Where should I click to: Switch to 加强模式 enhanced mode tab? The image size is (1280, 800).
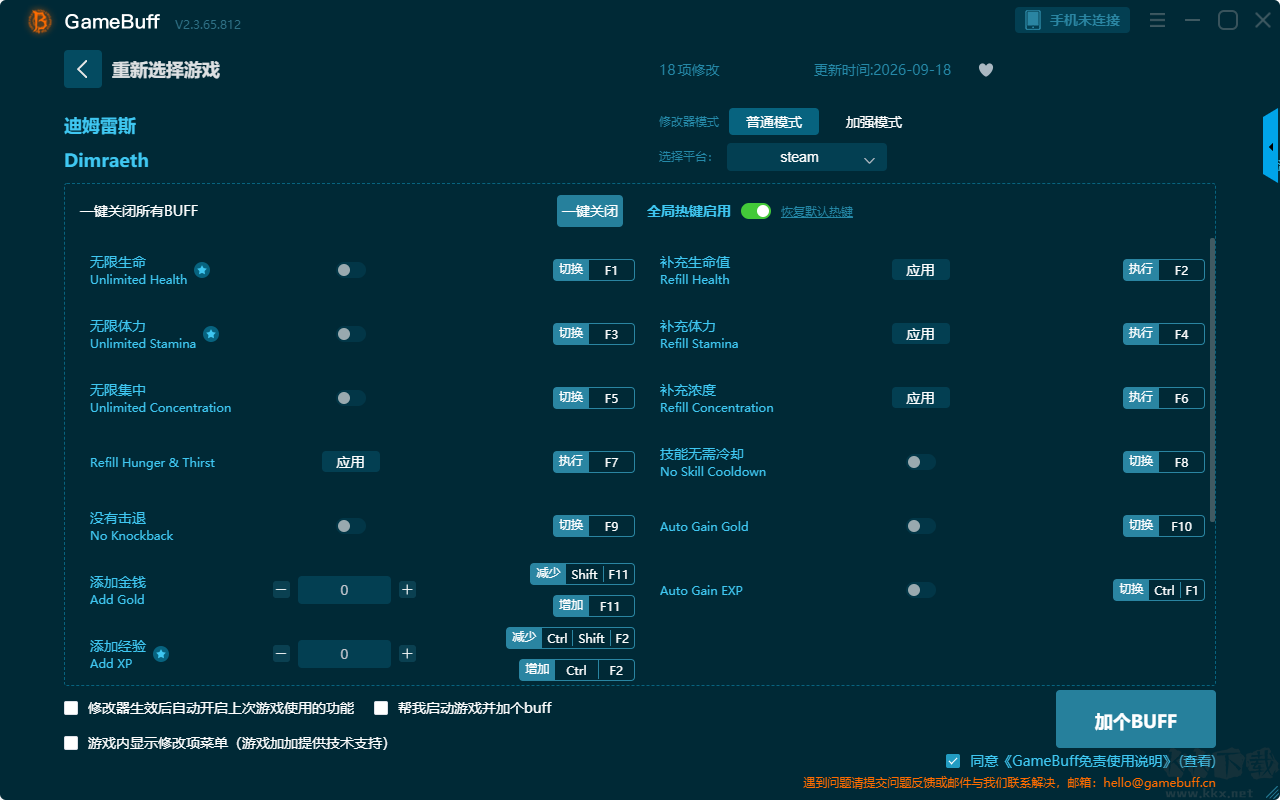pyautogui.click(x=874, y=122)
